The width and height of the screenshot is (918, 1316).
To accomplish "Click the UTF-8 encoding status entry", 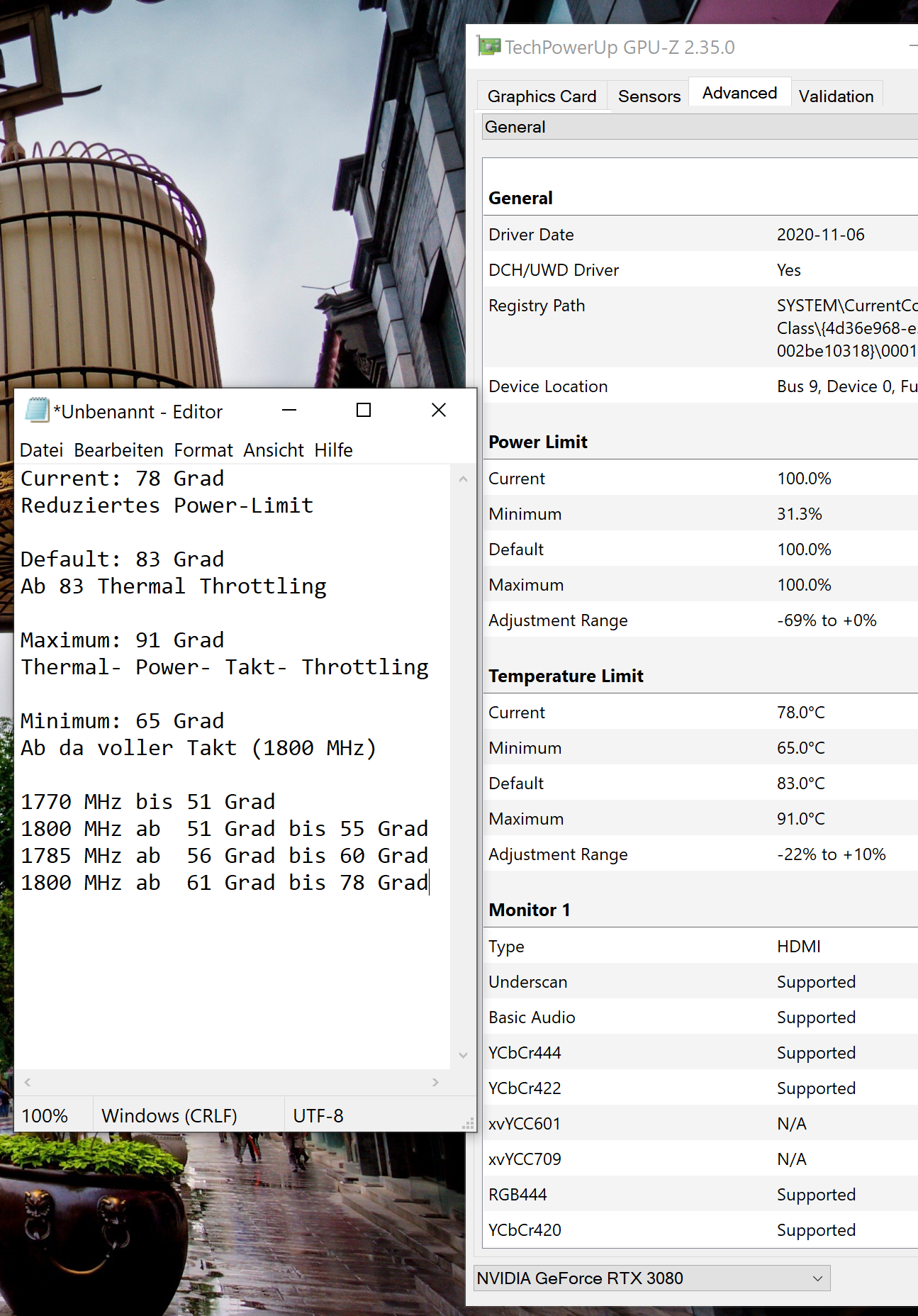I will (318, 1116).
